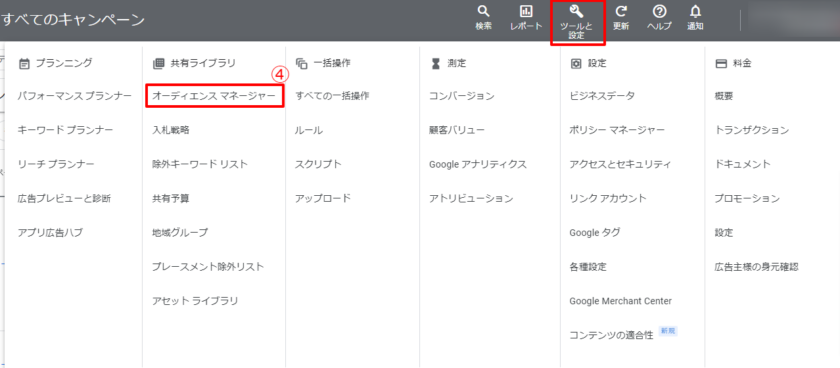Viewport: 840px width, 368px height.
Task: Open 除外キーワード リスト
Action: click(200, 164)
